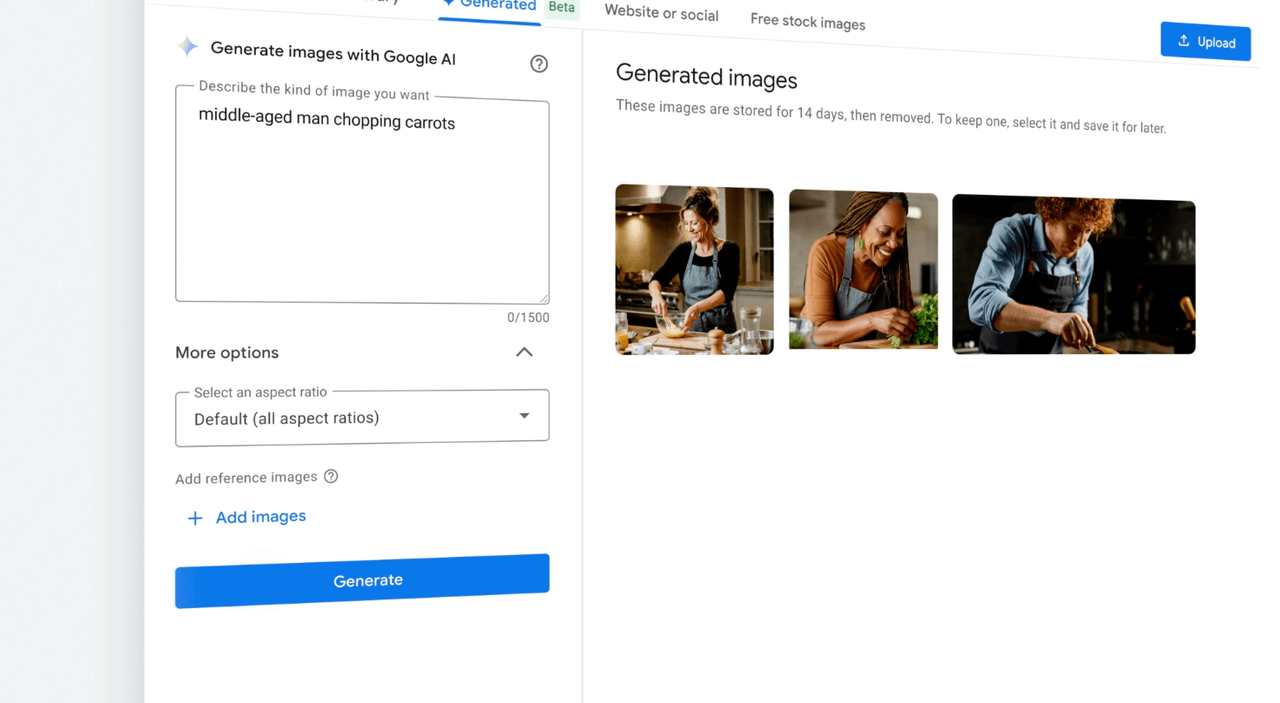
Task: Click the More options label
Action: pos(227,352)
